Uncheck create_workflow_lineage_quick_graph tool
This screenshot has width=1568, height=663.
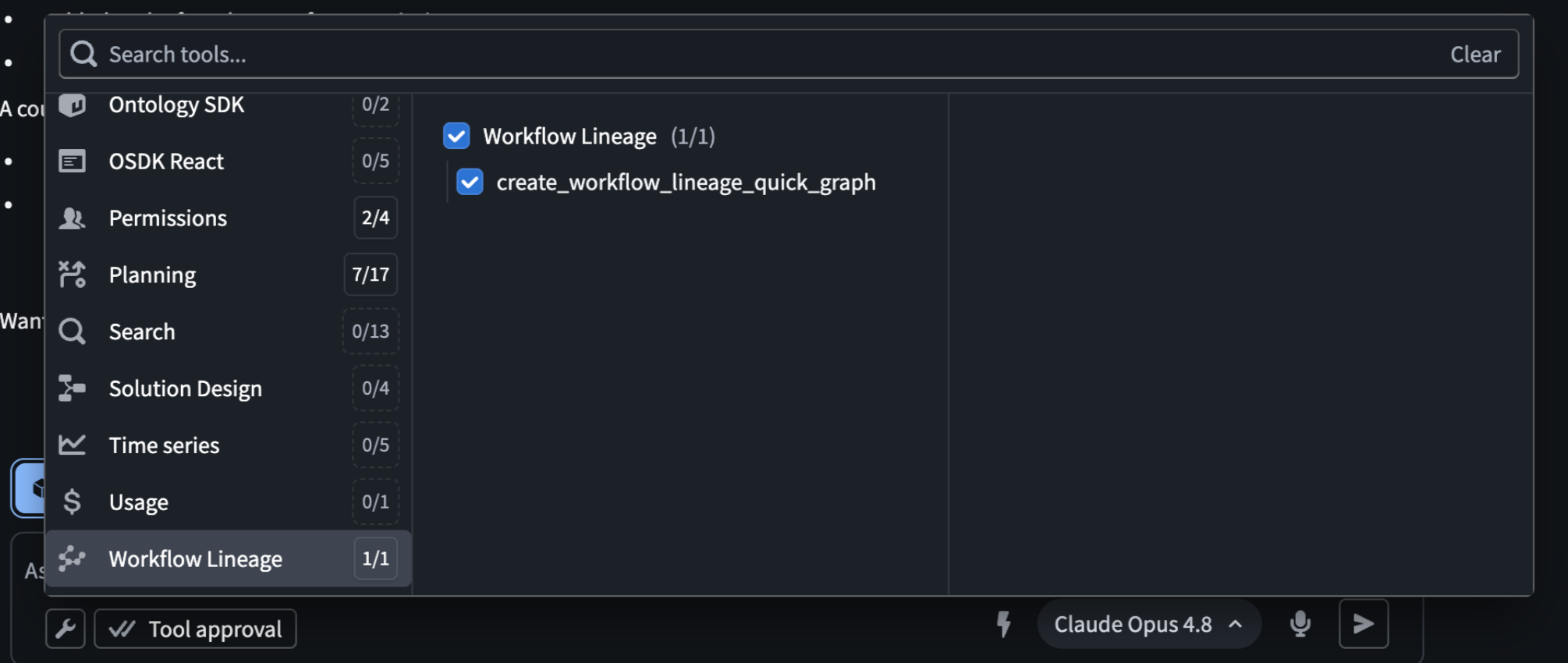point(470,182)
